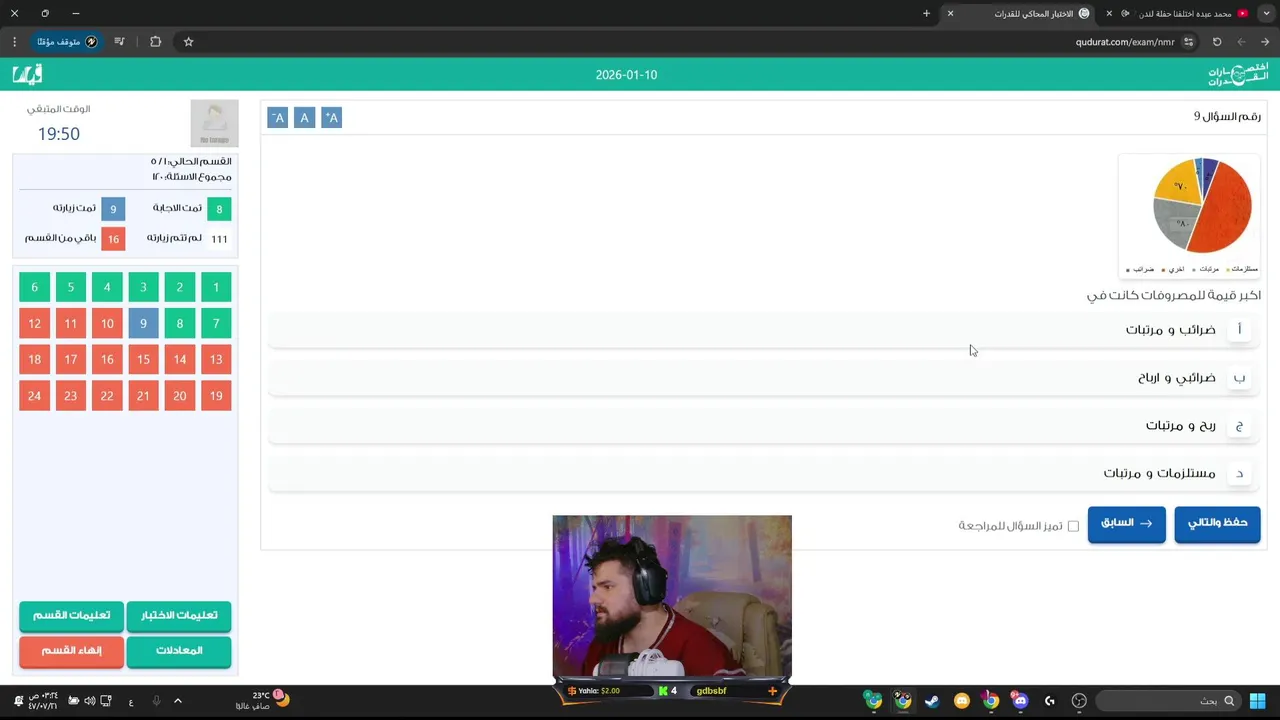Go to the previous question with السابق
The image size is (1280, 720).
pyautogui.click(x=1126, y=523)
